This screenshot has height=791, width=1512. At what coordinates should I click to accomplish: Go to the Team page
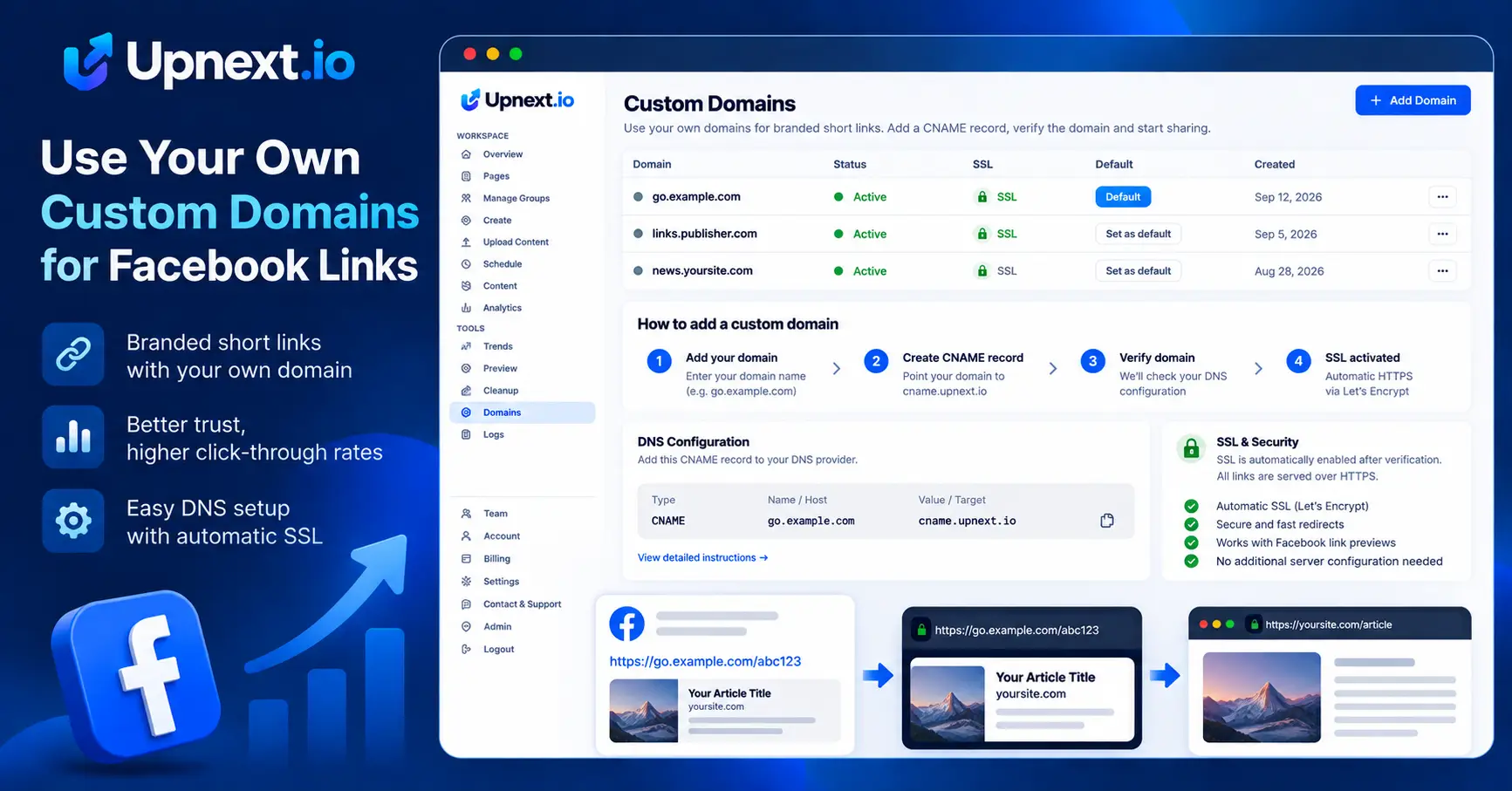(x=496, y=514)
